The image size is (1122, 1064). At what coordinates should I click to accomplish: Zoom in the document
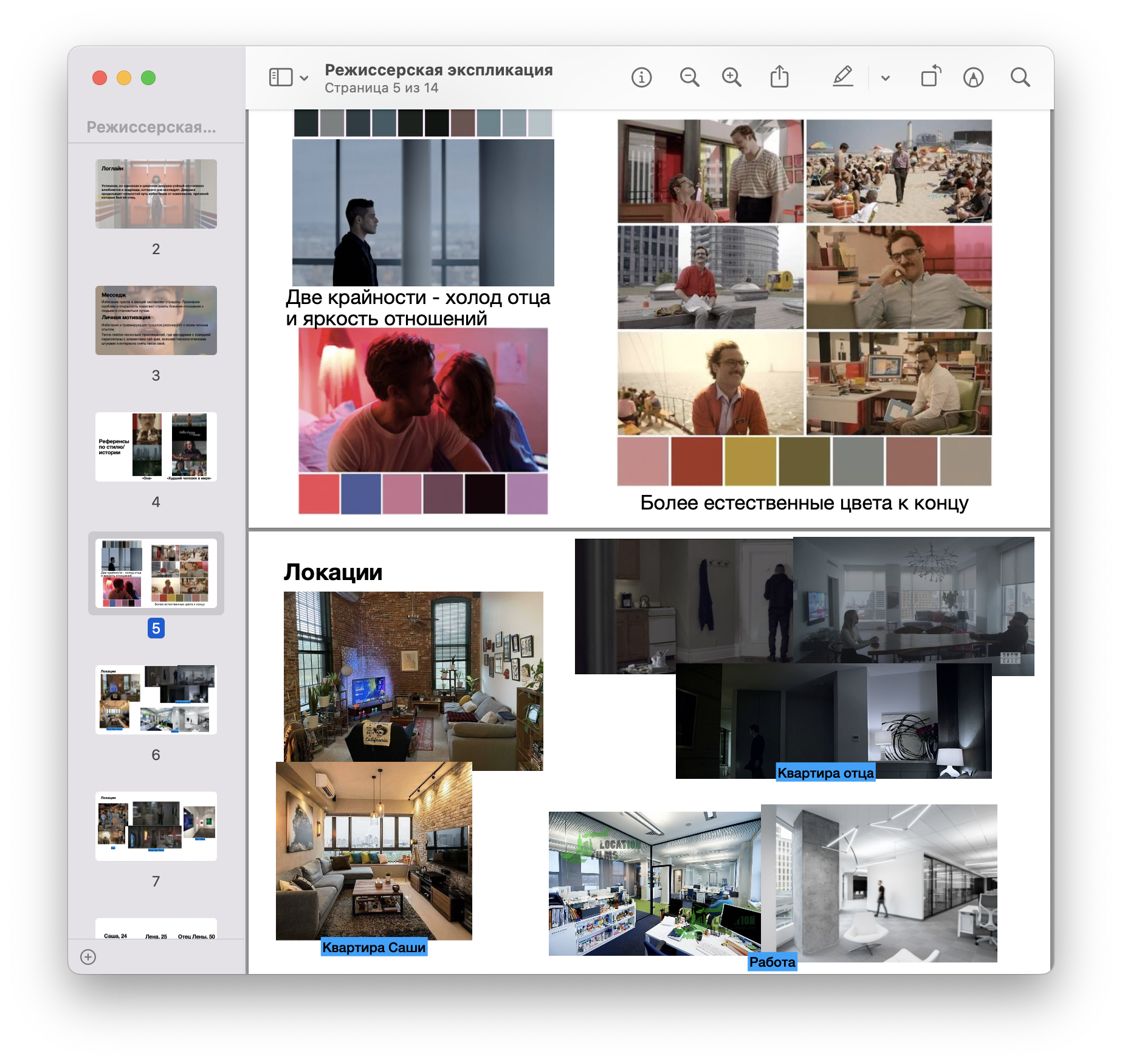(731, 77)
